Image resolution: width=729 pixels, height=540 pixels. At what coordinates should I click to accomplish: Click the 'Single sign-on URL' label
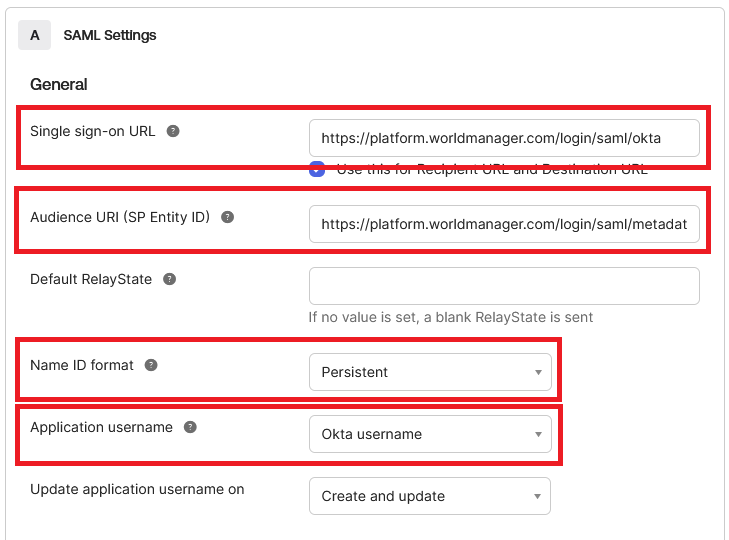[93, 131]
